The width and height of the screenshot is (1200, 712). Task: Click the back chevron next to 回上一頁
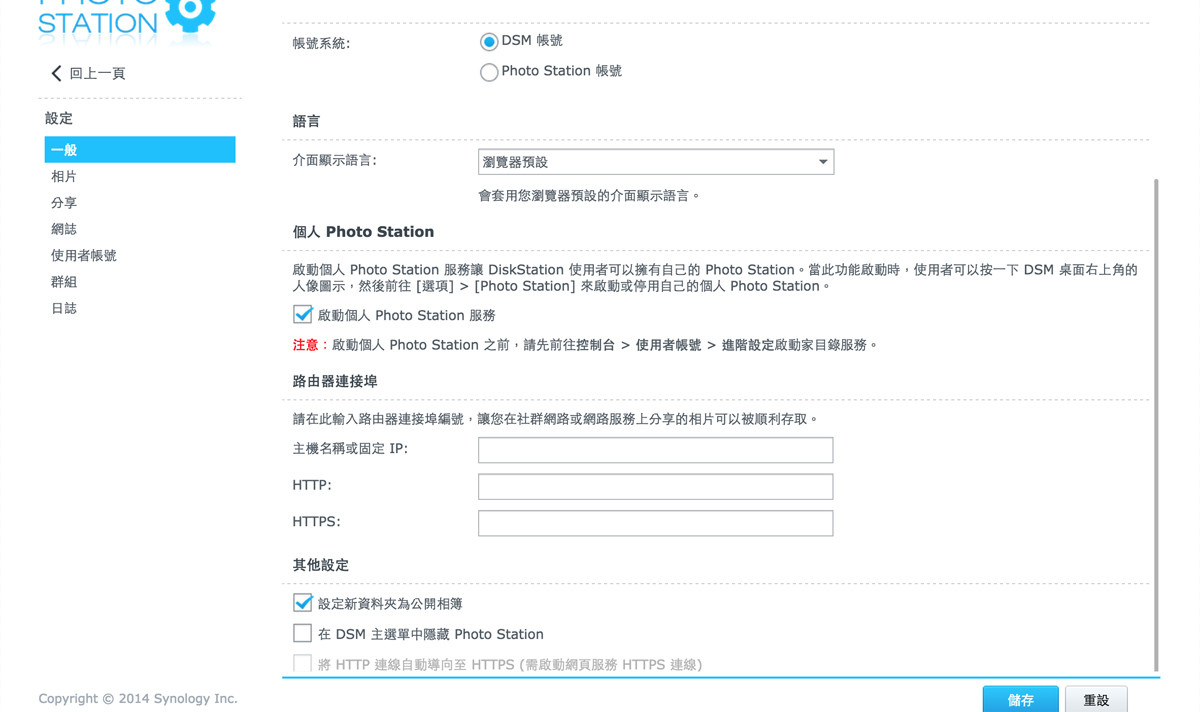(x=56, y=73)
